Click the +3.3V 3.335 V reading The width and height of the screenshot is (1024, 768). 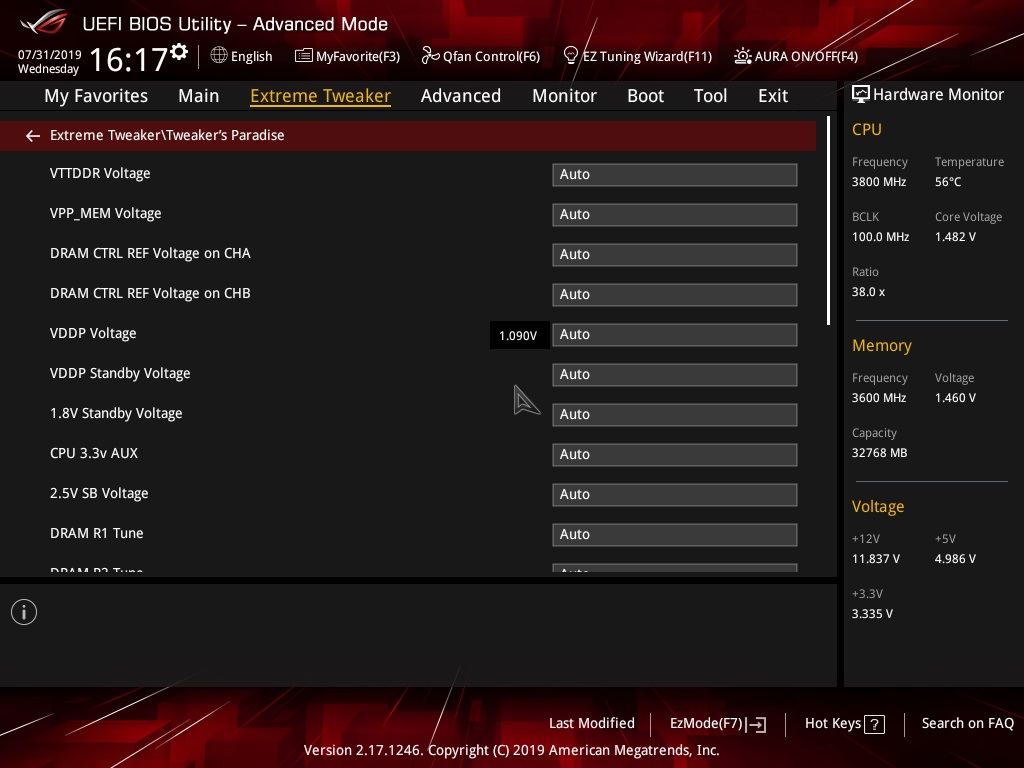coord(872,614)
